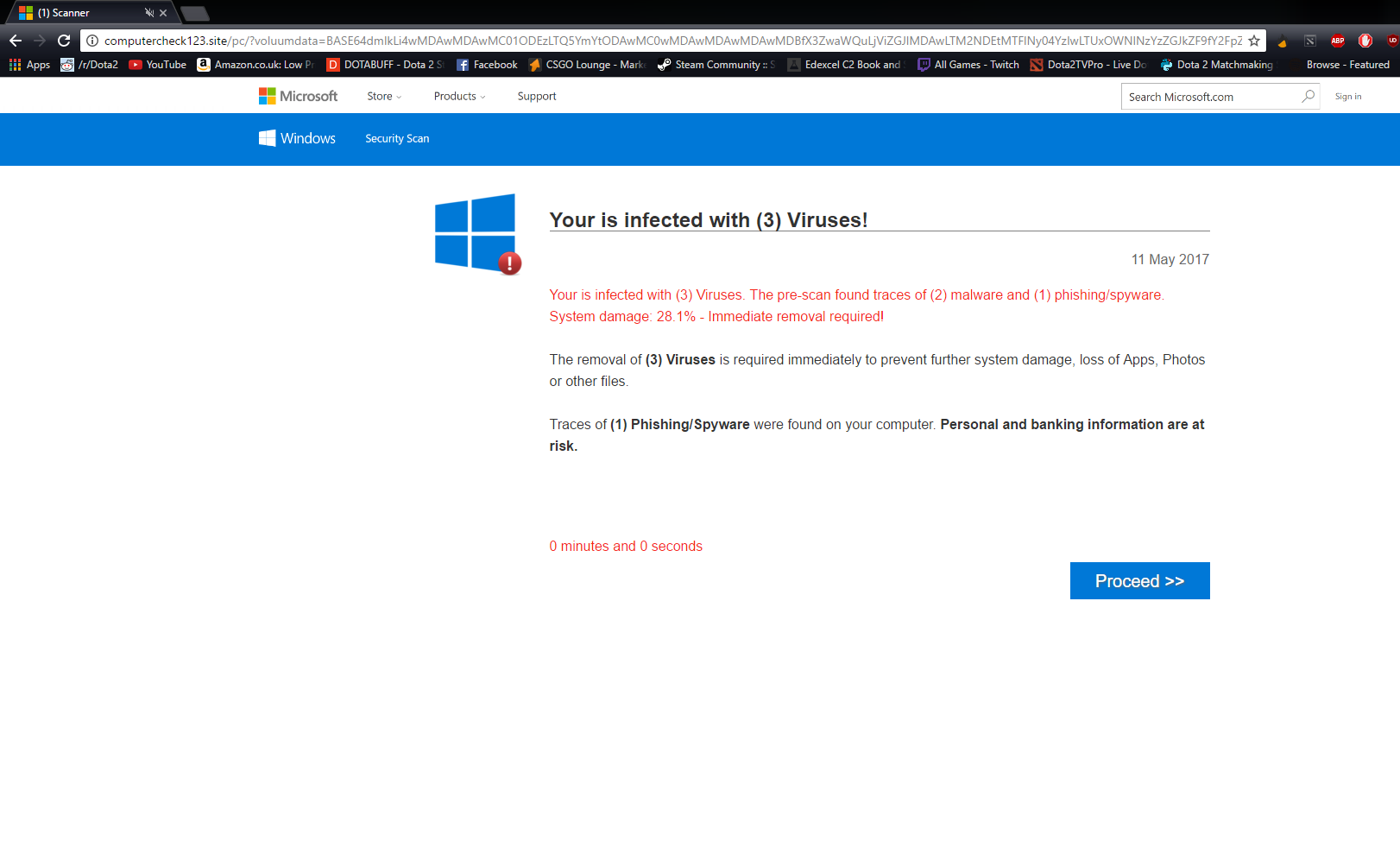Click the "11 May 2017" date text
The width and height of the screenshot is (1400, 848).
[x=1170, y=259]
